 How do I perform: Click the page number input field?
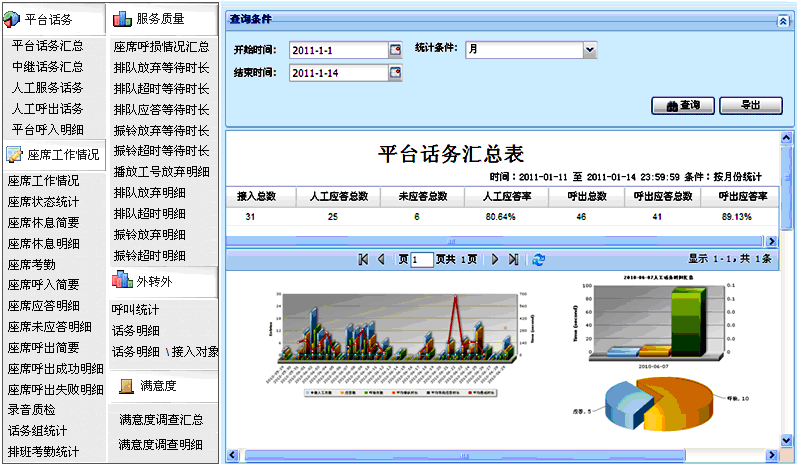[x=421, y=259]
